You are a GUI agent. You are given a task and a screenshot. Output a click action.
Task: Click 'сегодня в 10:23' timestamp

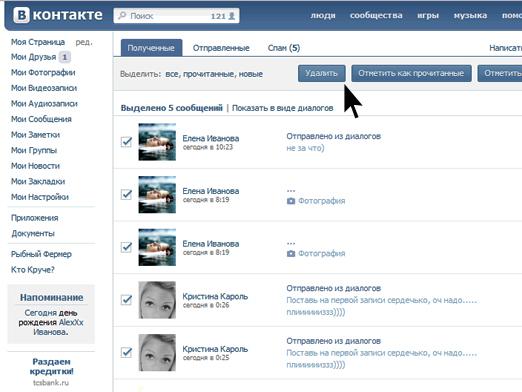click(208, 147)
